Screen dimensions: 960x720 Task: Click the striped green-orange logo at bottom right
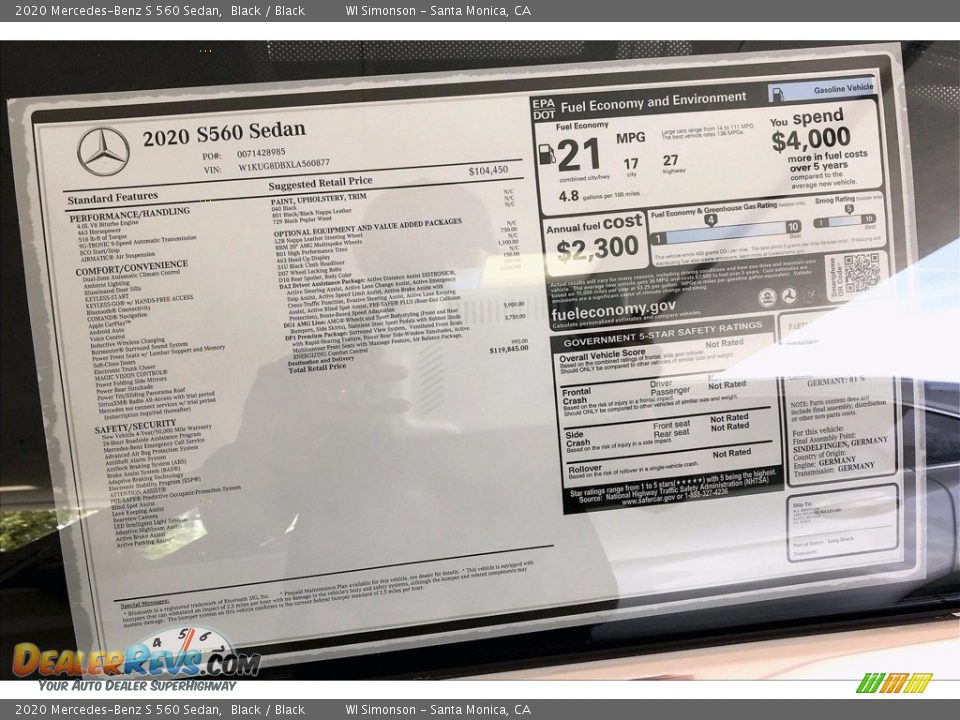click(x=894, y=683)
